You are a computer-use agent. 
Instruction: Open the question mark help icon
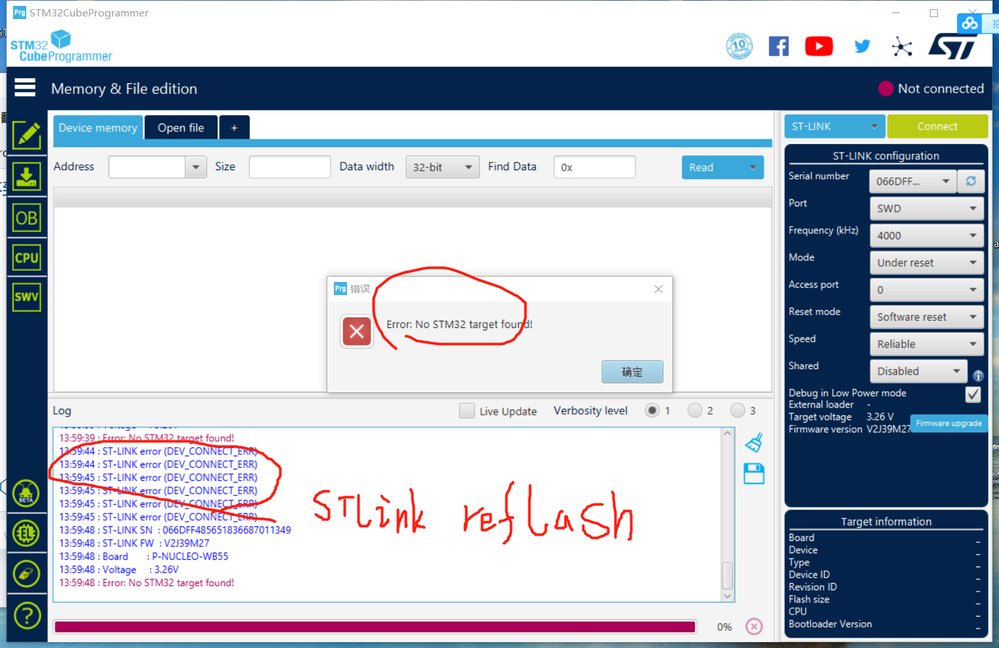click(x=26, y=616)
